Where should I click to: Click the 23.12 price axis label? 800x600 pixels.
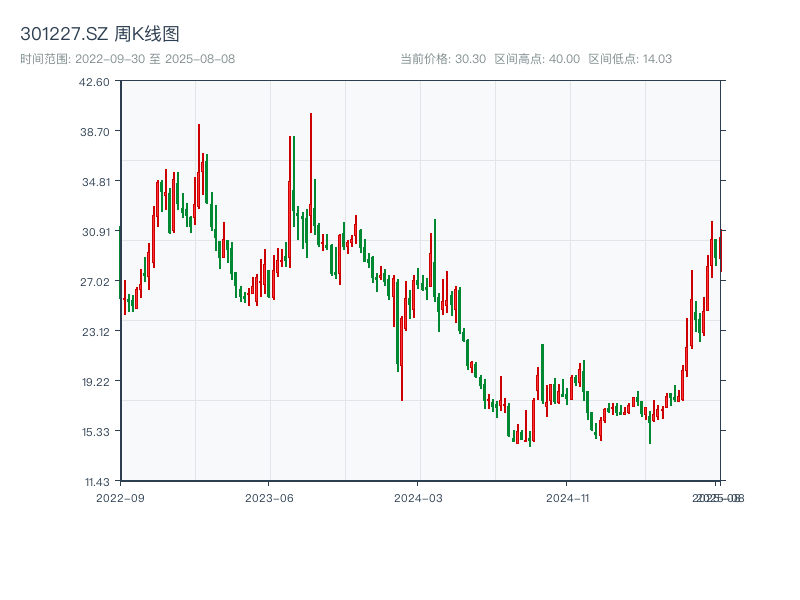94,330
